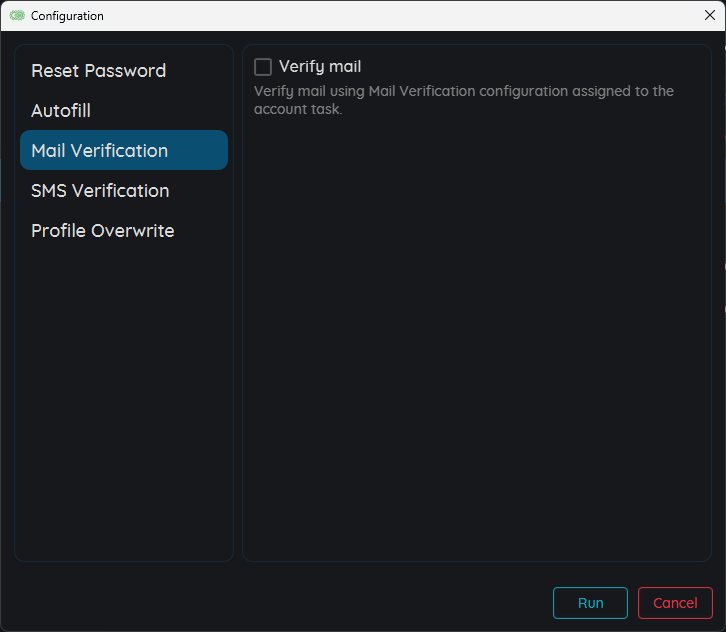This screenshot has width=726, height=632.
Task: Click the 'Configuration' window title text
Action: [67, 16]
